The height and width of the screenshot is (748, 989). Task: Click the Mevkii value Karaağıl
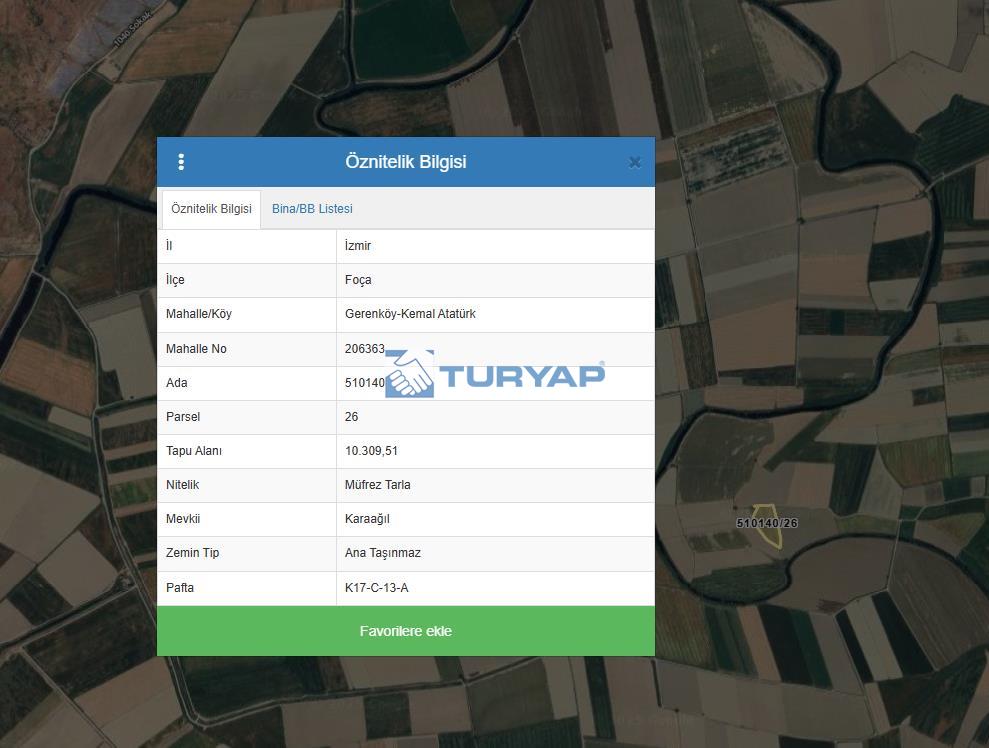pos(367,519)
